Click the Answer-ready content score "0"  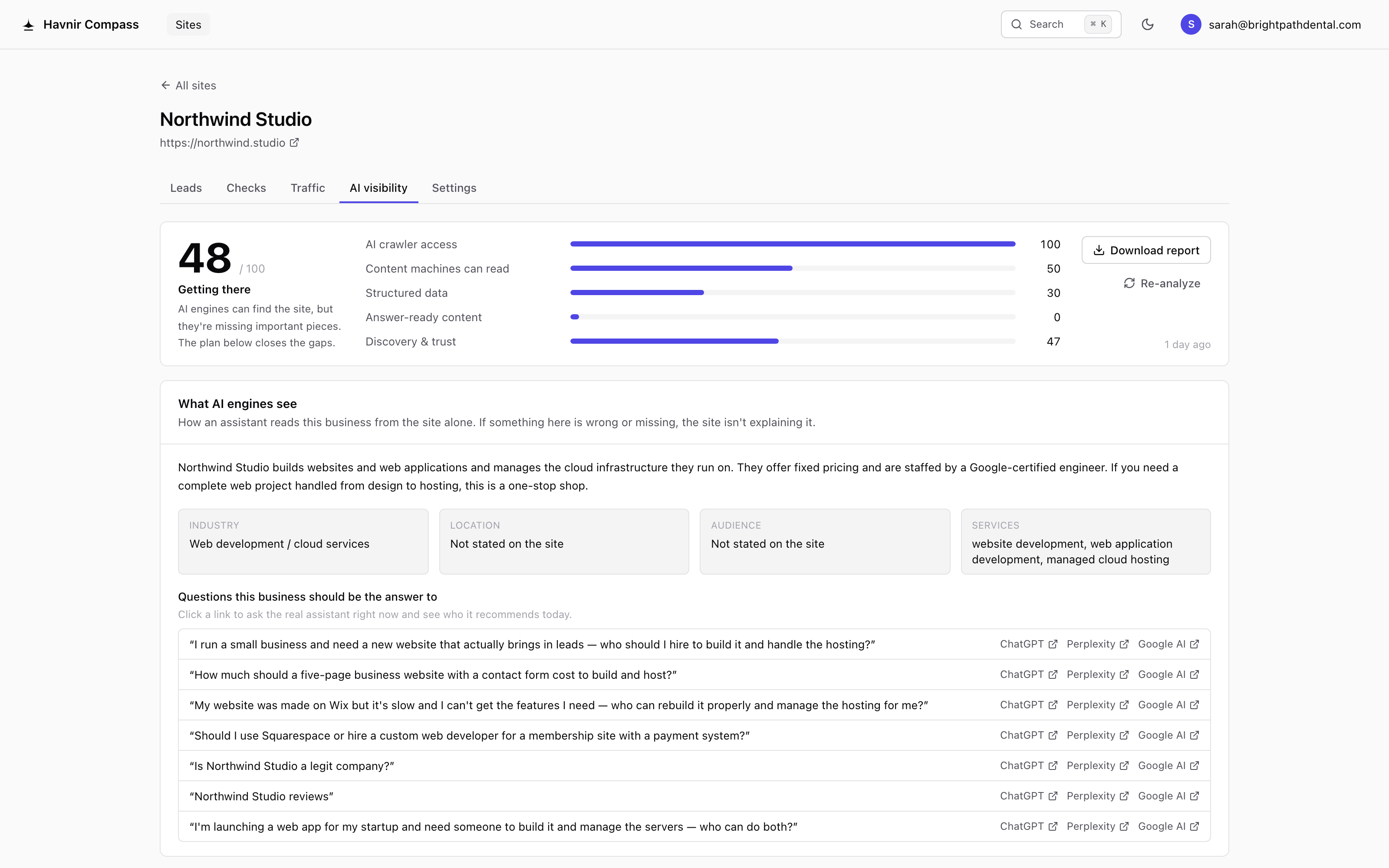pos(1057,317)
